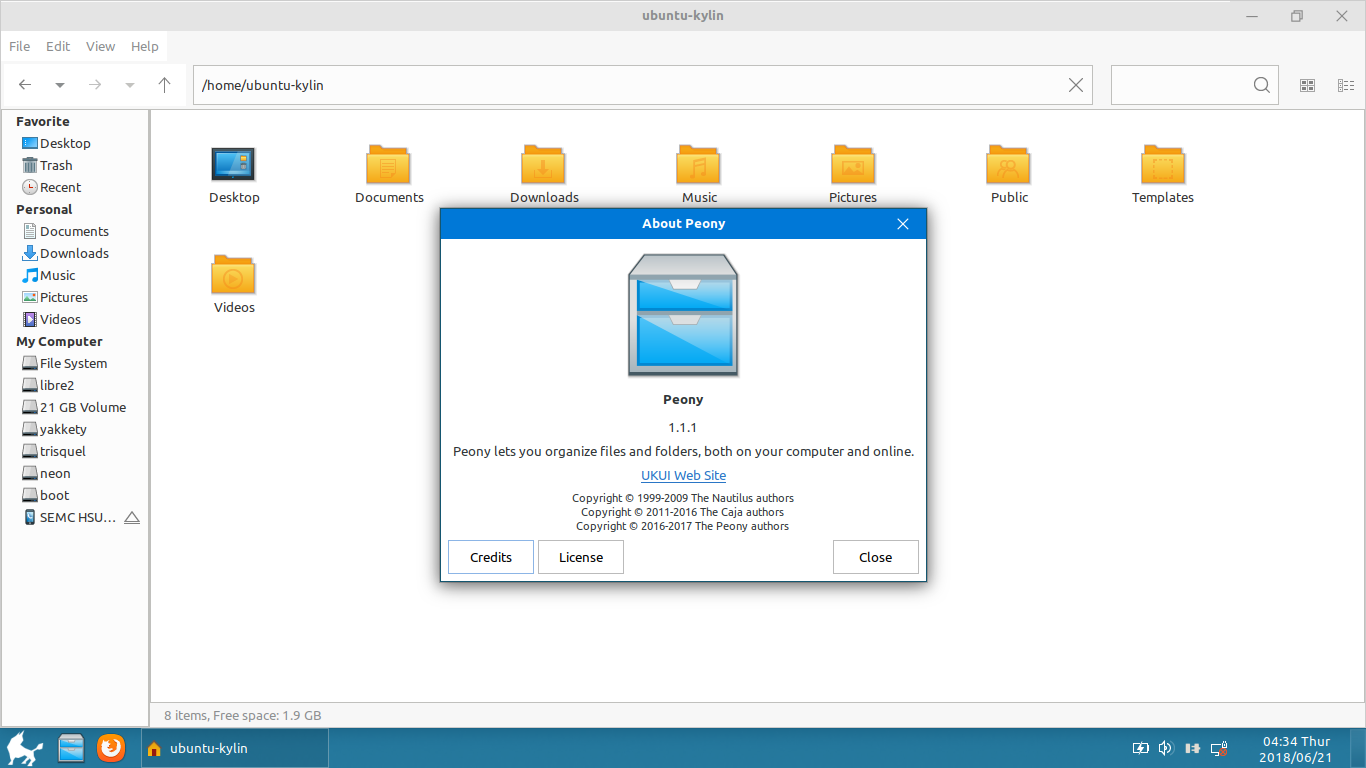Open the UKUI Web Site link
Image resolution: width=1366 pixels, height=768 pixels.
[683, 475]
